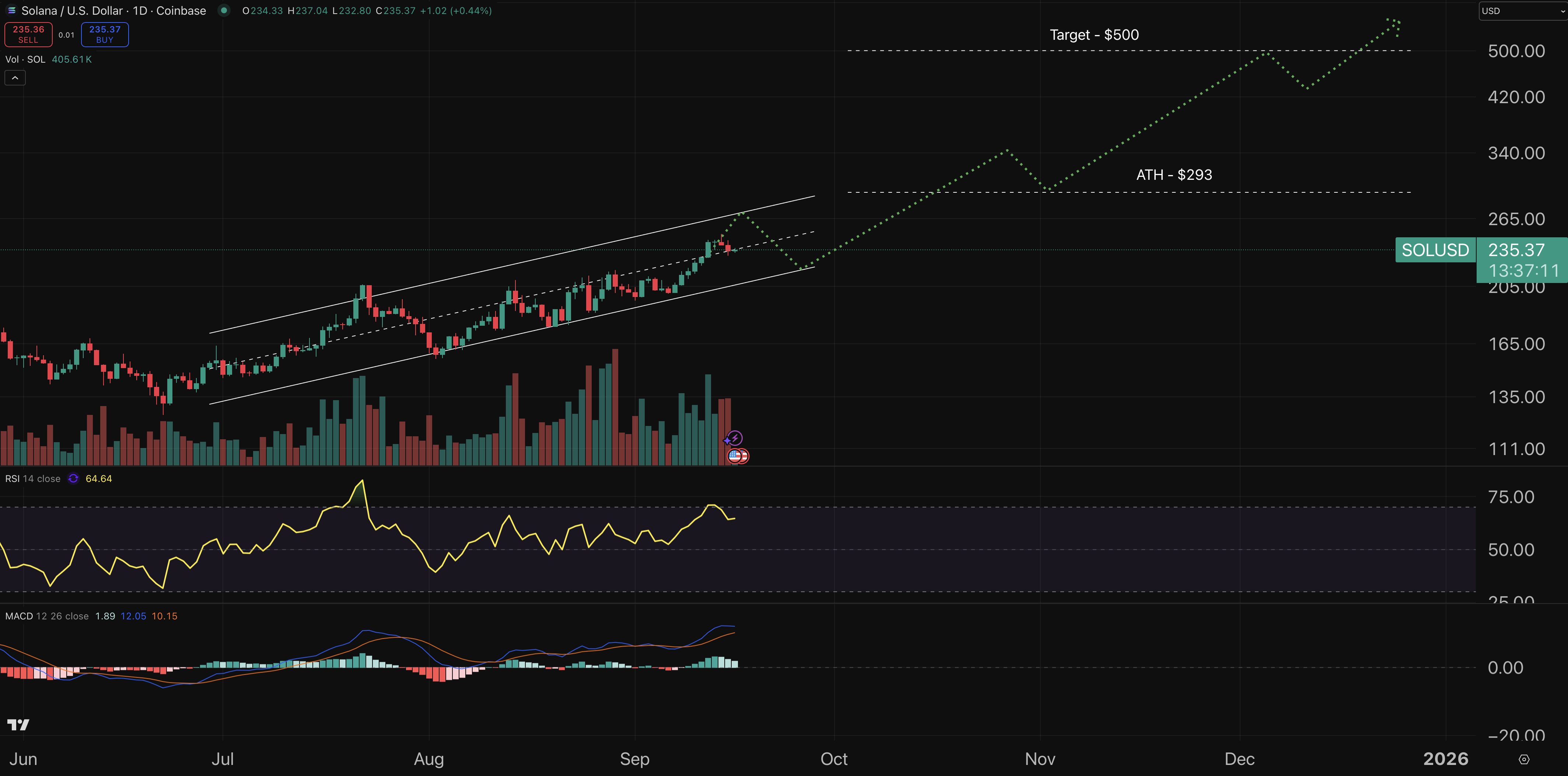Click the RSI value 64.64

tap(99, 478)
